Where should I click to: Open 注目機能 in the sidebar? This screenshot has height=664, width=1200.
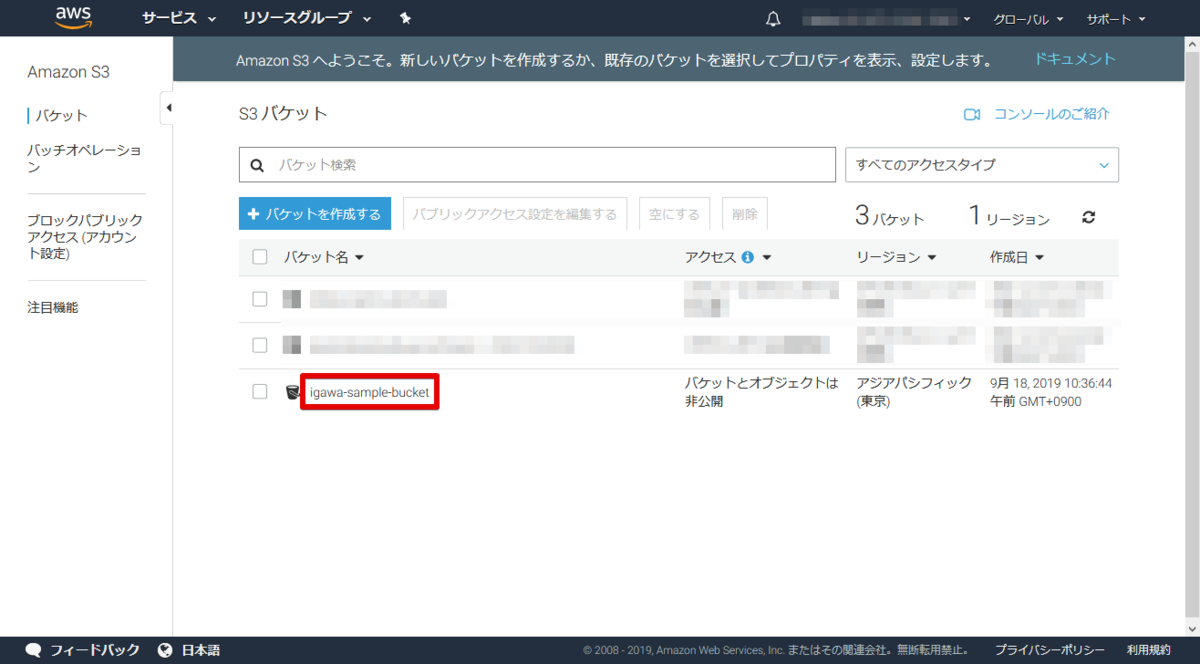click(x=53, y=308)
